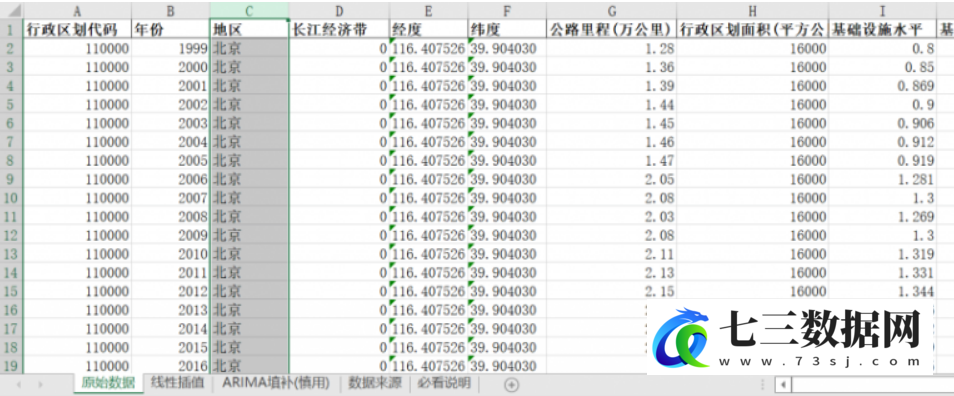Click the road mileage value 2.05

(x=611, y=179)
